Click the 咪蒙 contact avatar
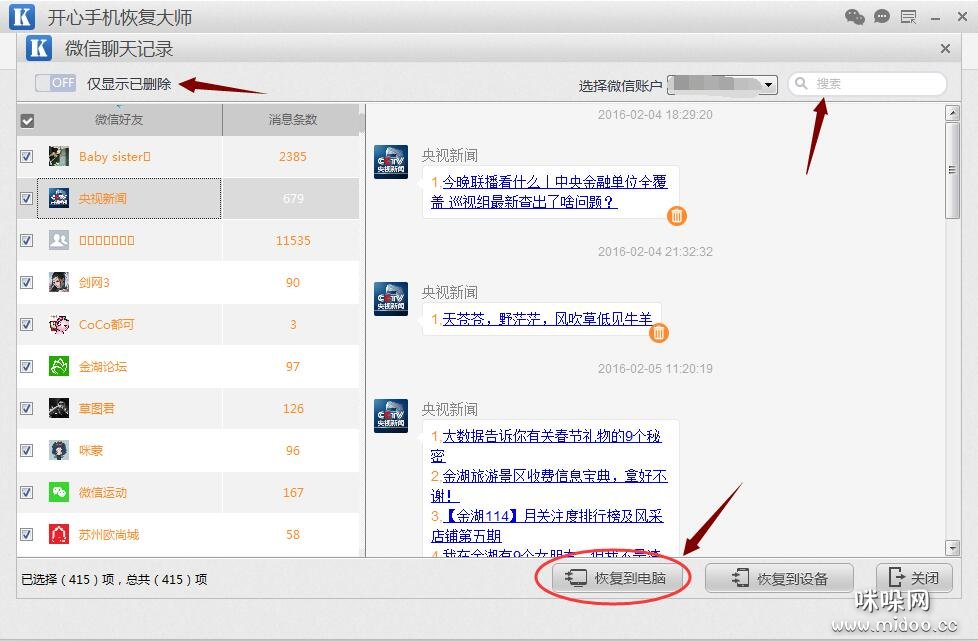Screen dimensions: 978x641 coord(59,450)
